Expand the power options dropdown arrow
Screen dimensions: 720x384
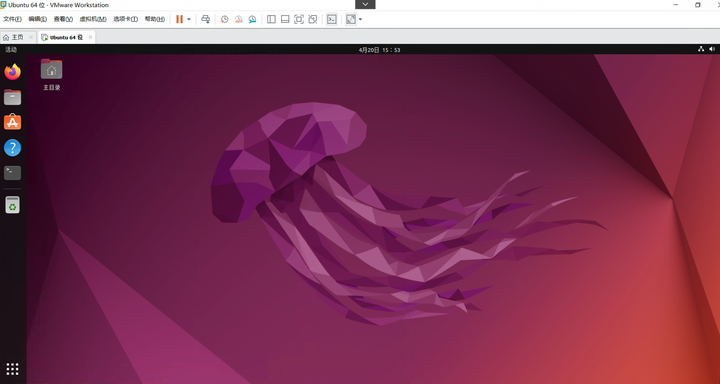pyautogui.click(x=189, y=19)
